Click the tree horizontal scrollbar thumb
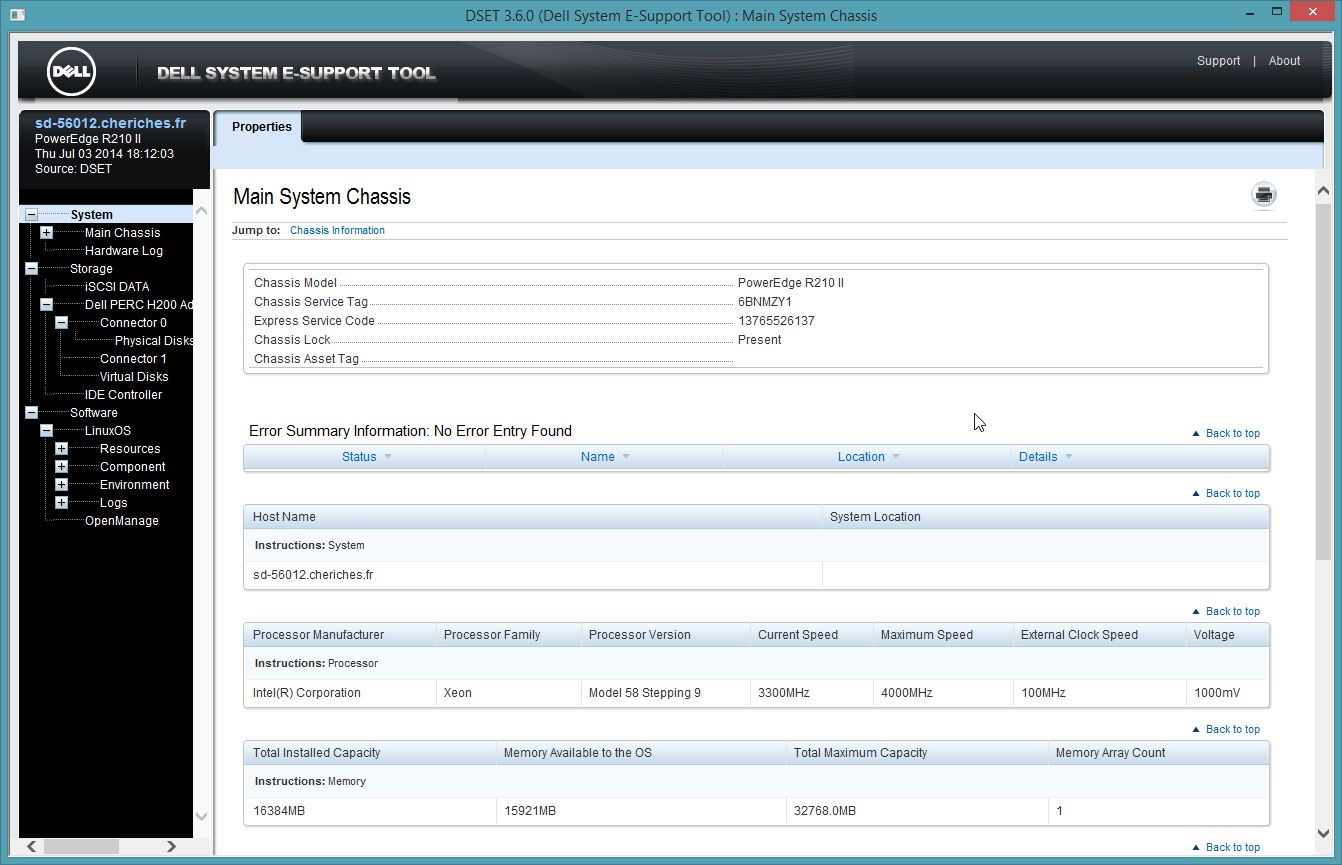 [81, 846]
